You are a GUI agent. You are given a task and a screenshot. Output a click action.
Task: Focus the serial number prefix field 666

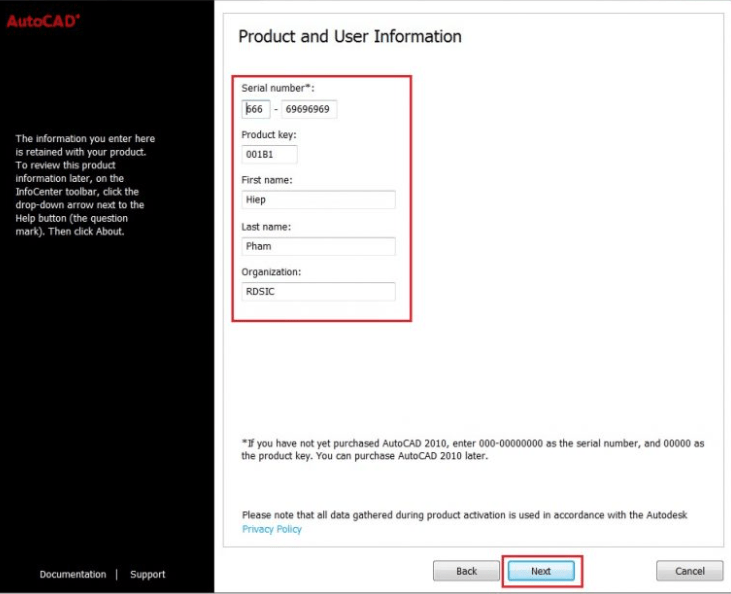(256, 109)
